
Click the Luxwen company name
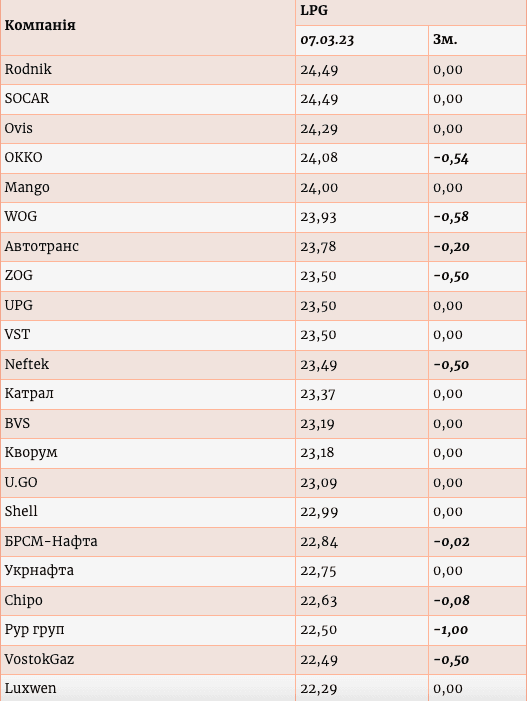(30, 688)
